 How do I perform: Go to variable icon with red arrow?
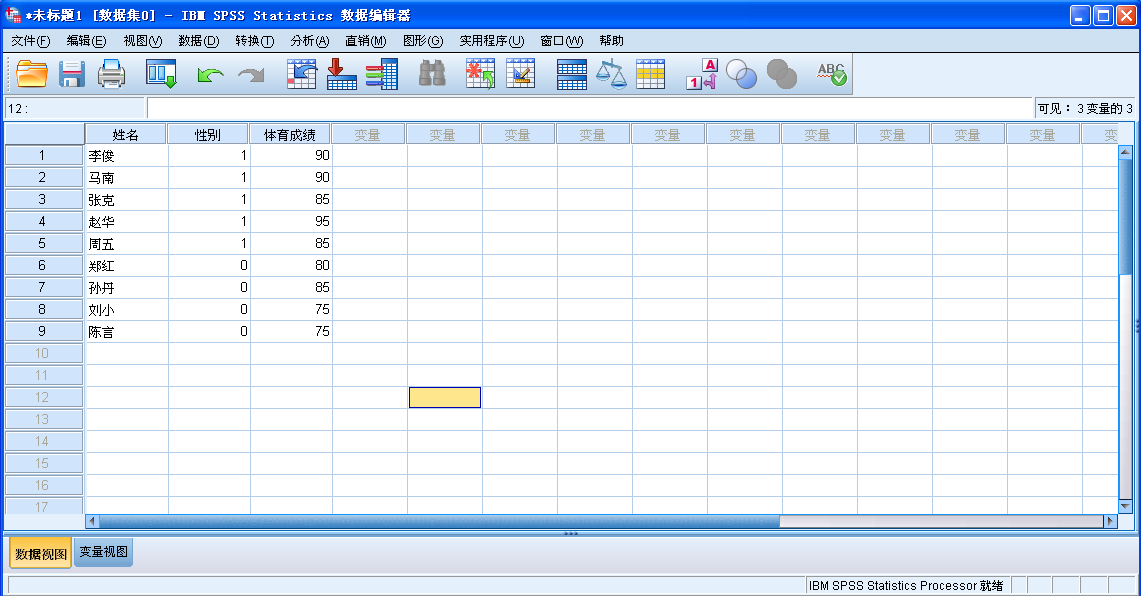pyautogui.click(x=341, y=74)
